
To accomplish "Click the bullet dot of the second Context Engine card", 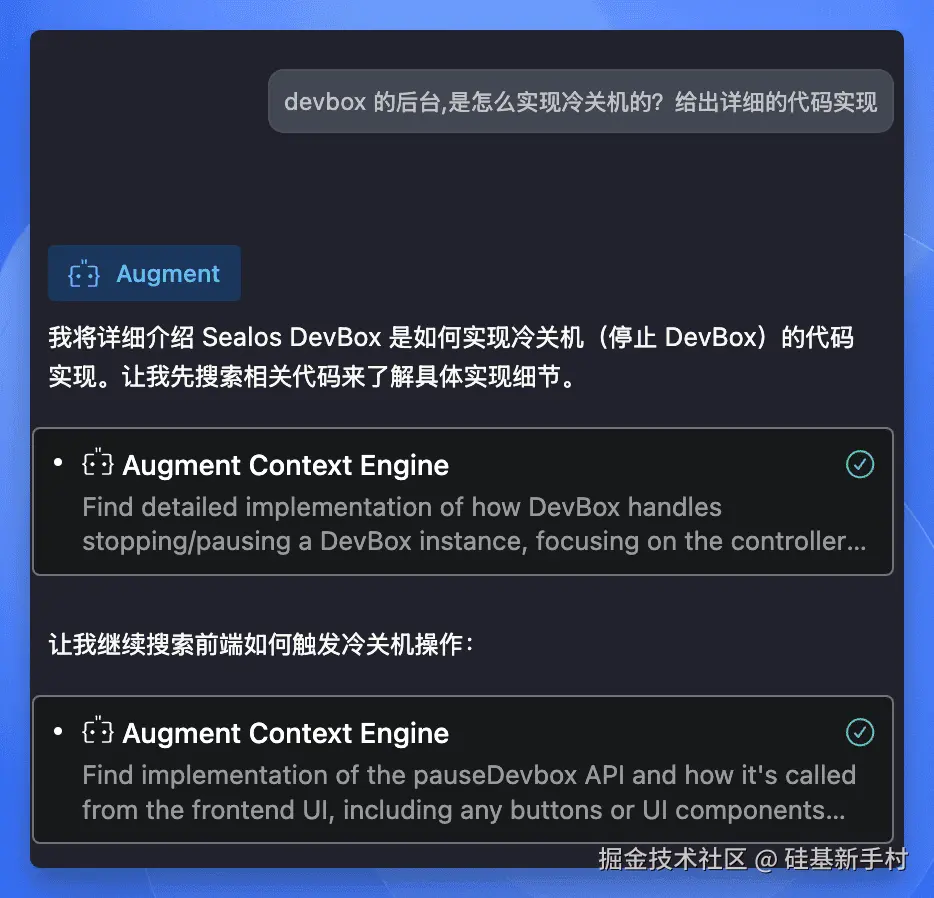I will 58,731.
